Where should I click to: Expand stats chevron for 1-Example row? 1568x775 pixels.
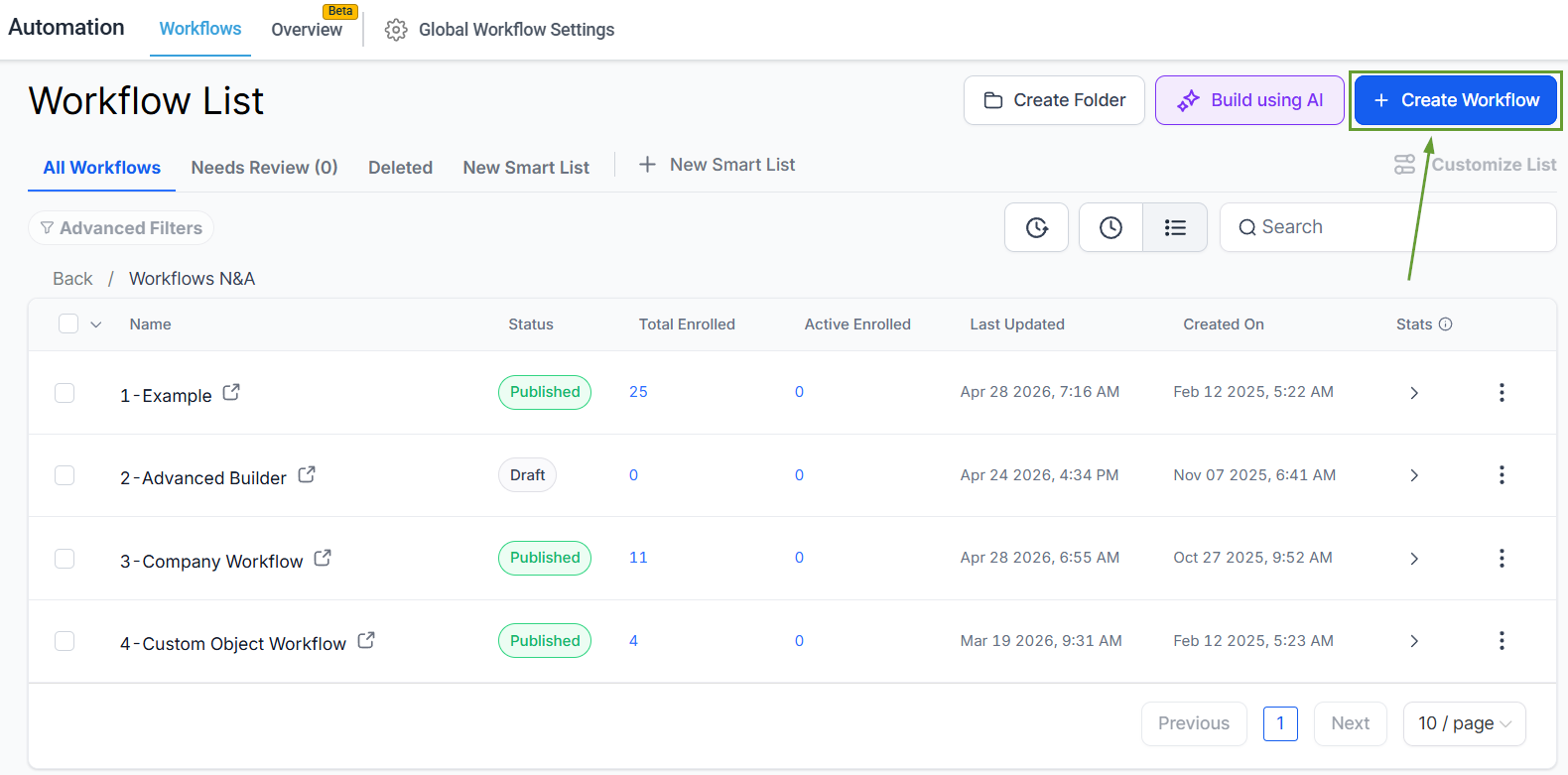1414,393
